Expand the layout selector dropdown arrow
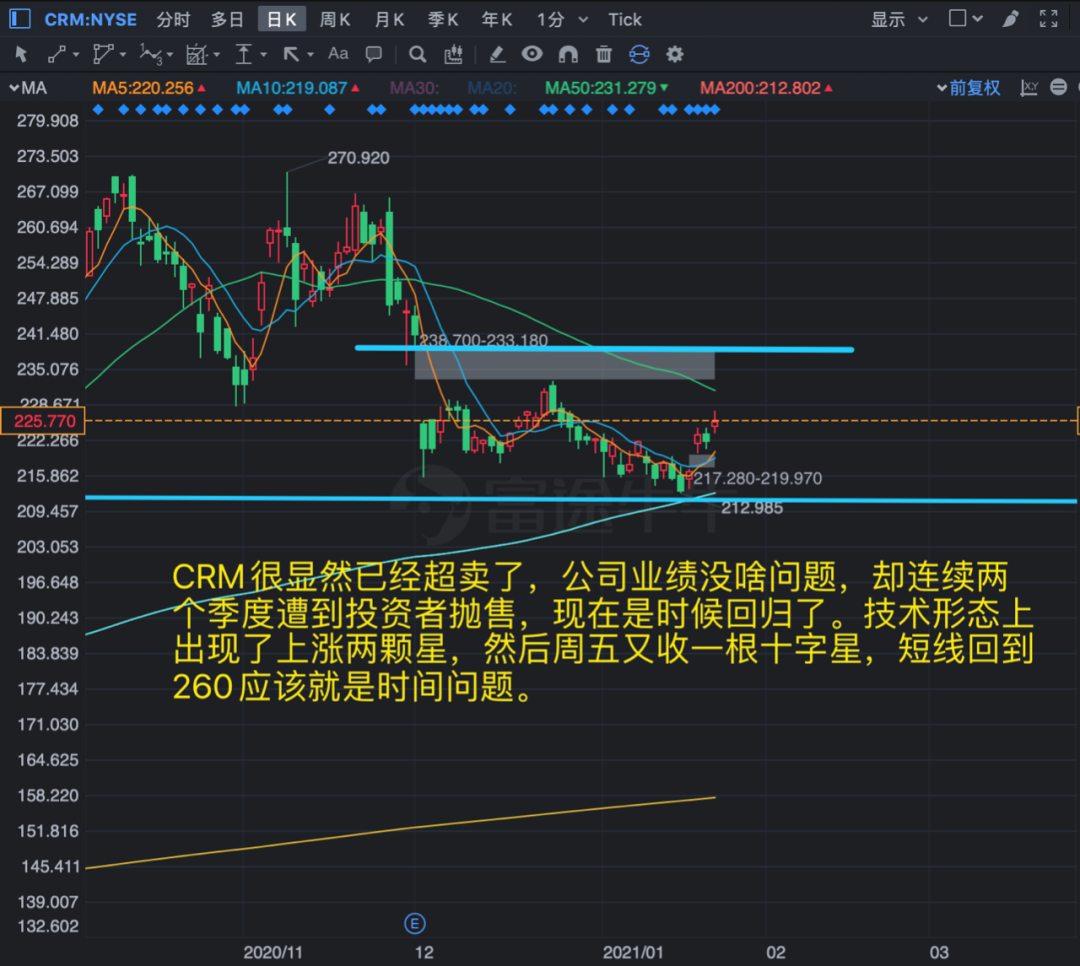 [977, 19]
